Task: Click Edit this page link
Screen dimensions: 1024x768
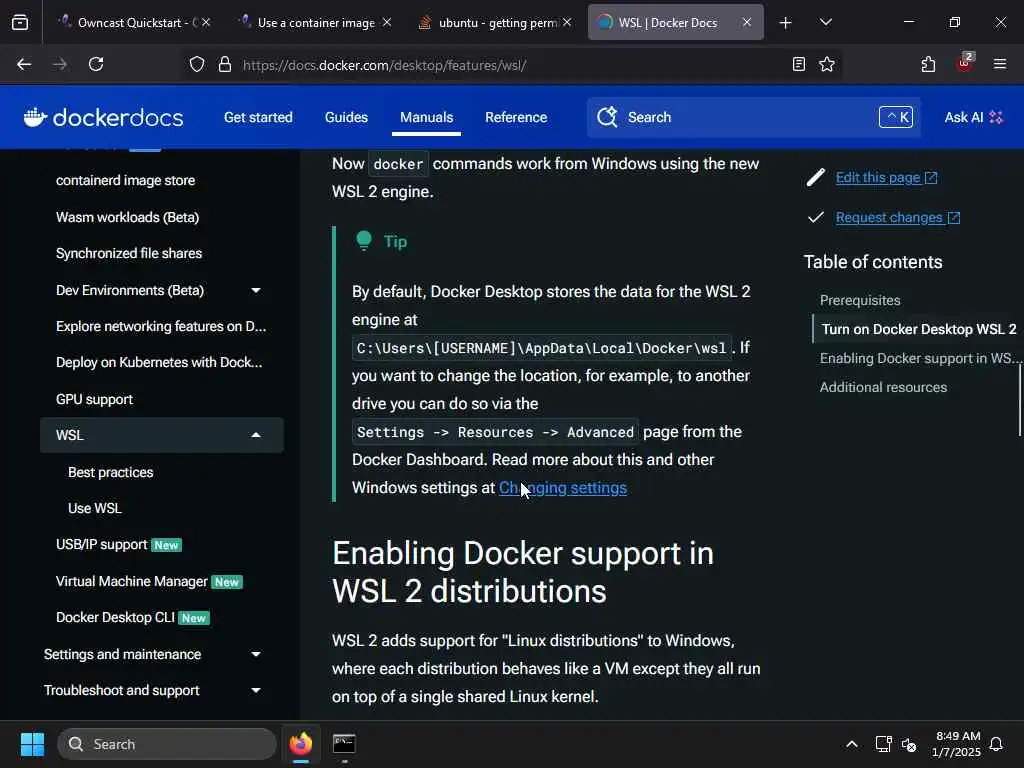Action: click(886, 178)
